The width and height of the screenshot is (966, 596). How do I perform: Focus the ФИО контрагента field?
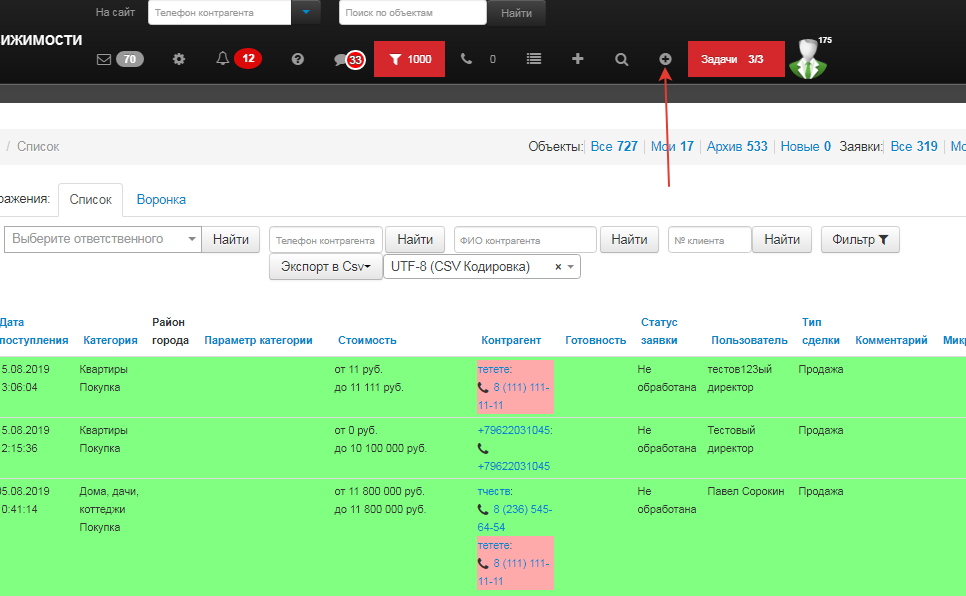(x=526, y=240)
